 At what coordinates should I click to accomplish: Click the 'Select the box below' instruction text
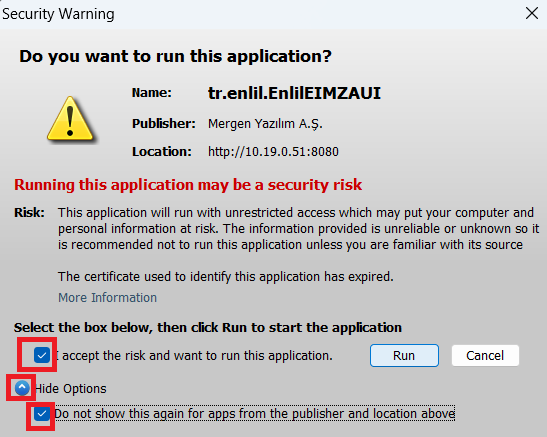pos(208,327)
